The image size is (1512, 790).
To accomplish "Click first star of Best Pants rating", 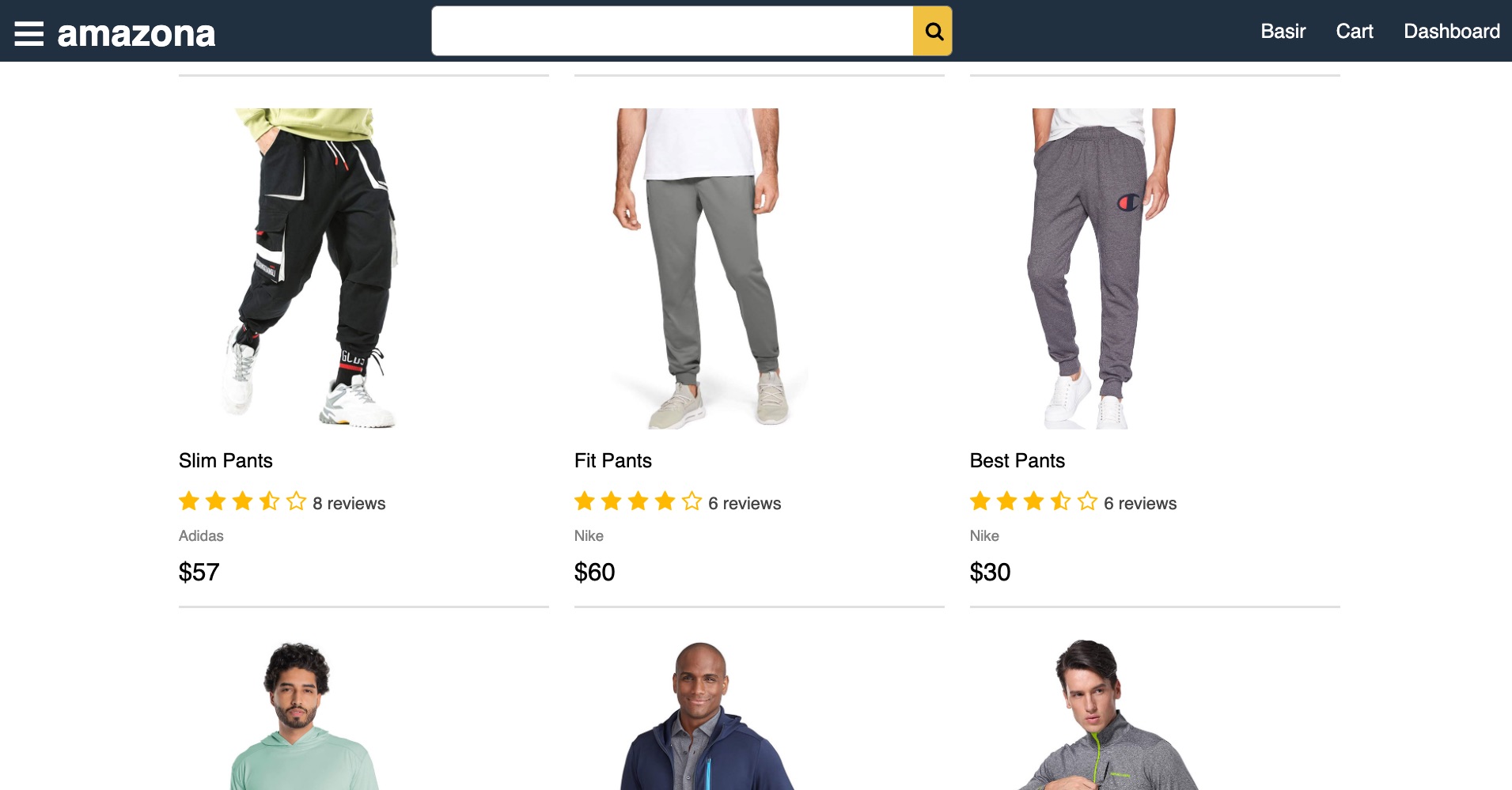I will [980, 501].
